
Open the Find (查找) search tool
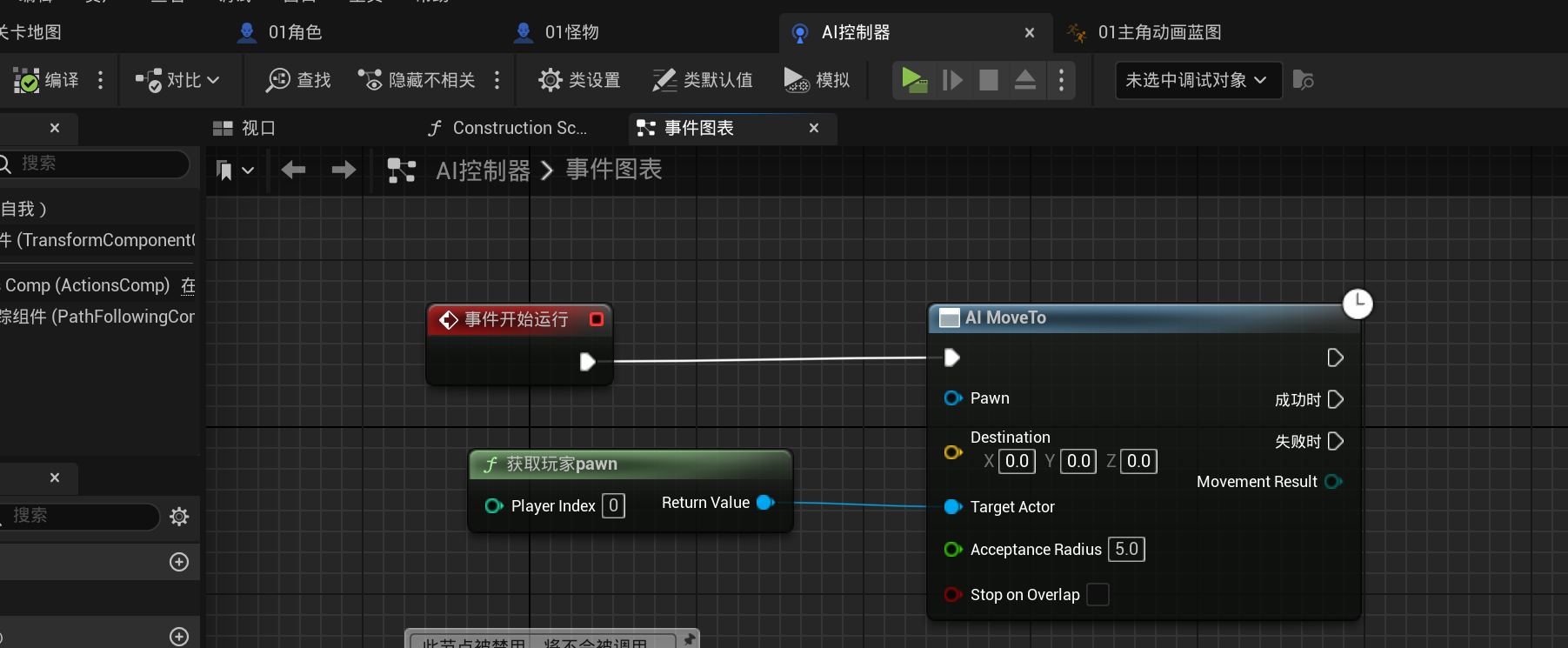[x=298, y=80]
